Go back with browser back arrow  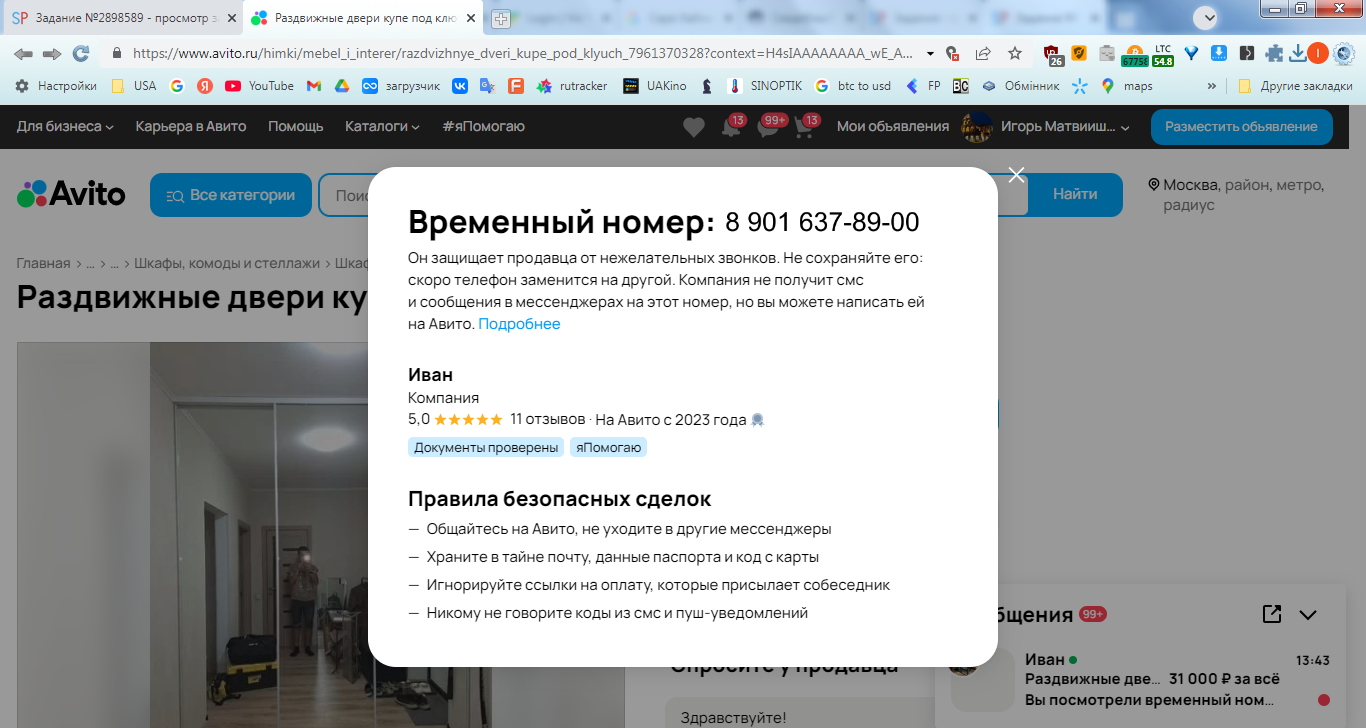[x=23, y=54]
